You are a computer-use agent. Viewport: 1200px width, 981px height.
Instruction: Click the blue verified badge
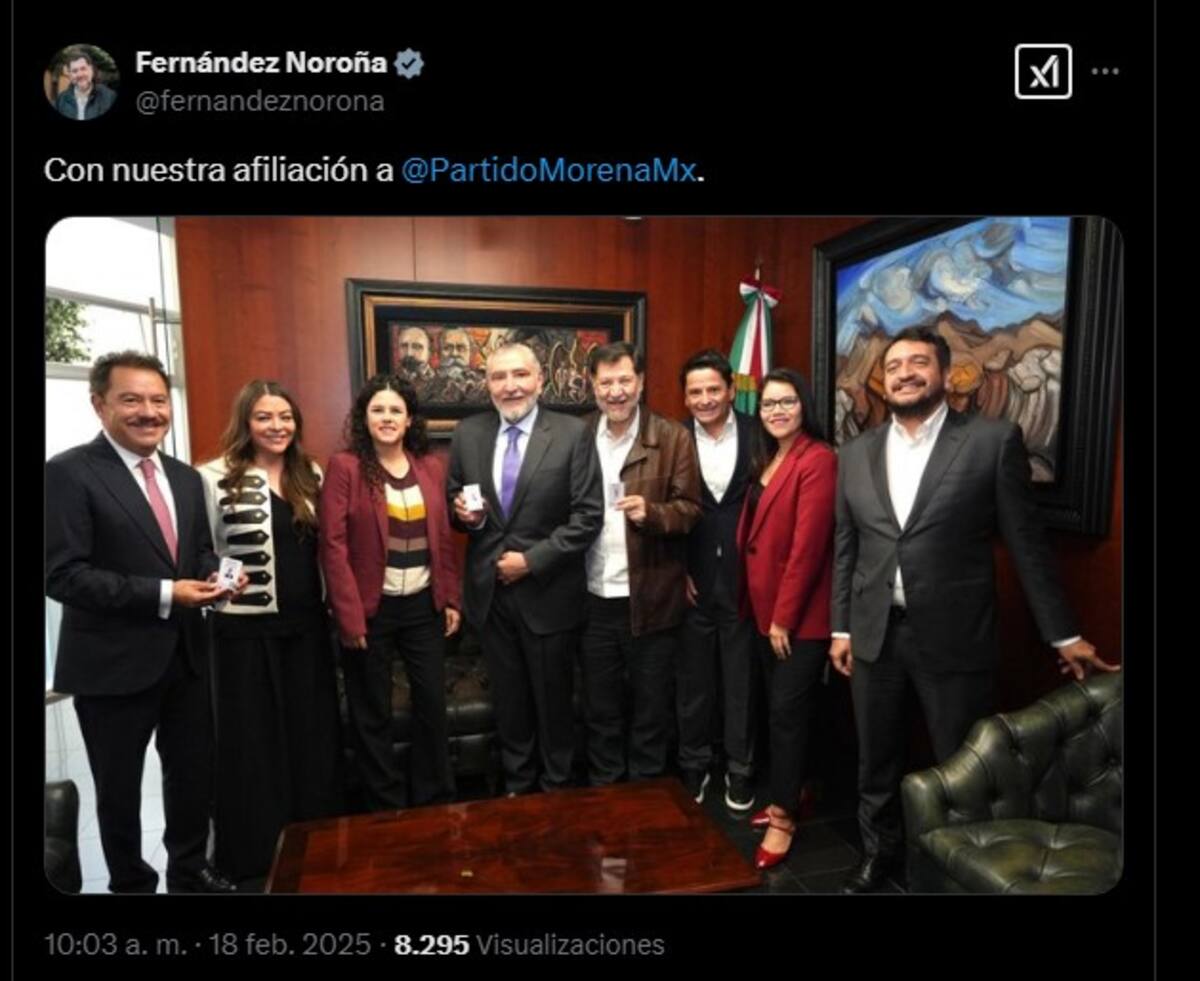408,64
